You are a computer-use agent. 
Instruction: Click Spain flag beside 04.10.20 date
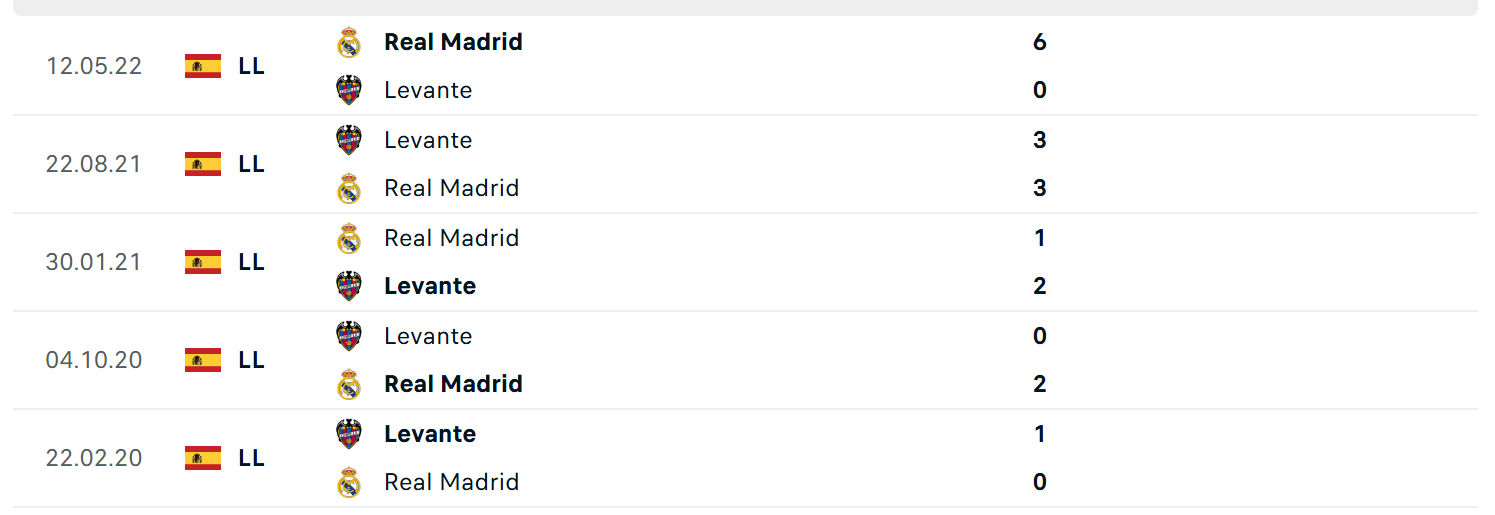203,360
